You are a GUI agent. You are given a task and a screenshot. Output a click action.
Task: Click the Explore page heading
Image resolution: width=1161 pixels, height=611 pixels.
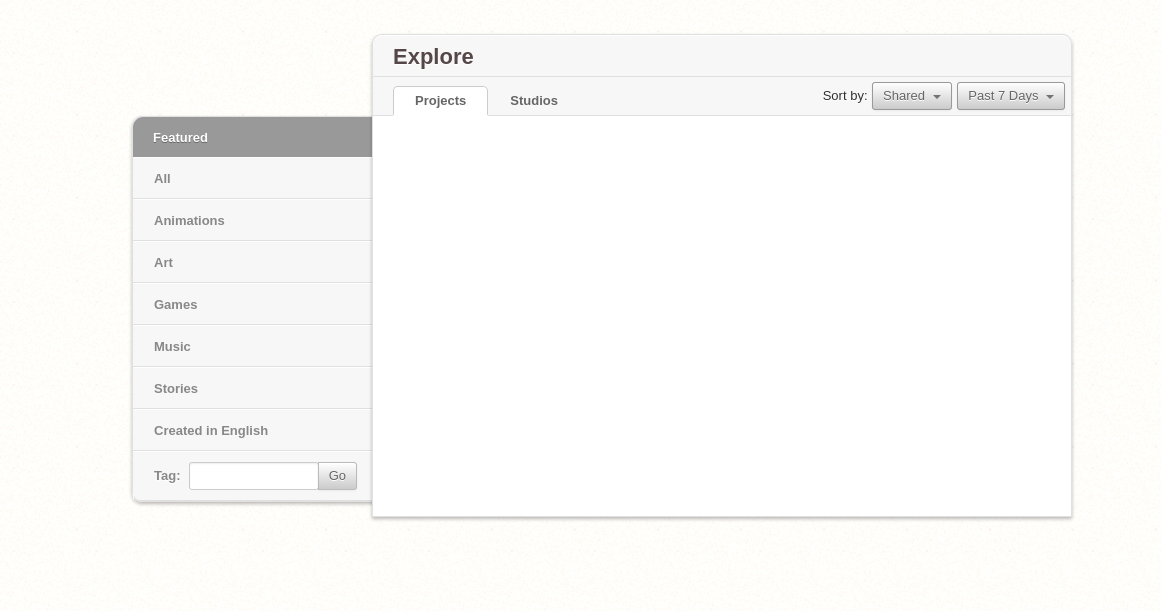click(x=433, y=56)
